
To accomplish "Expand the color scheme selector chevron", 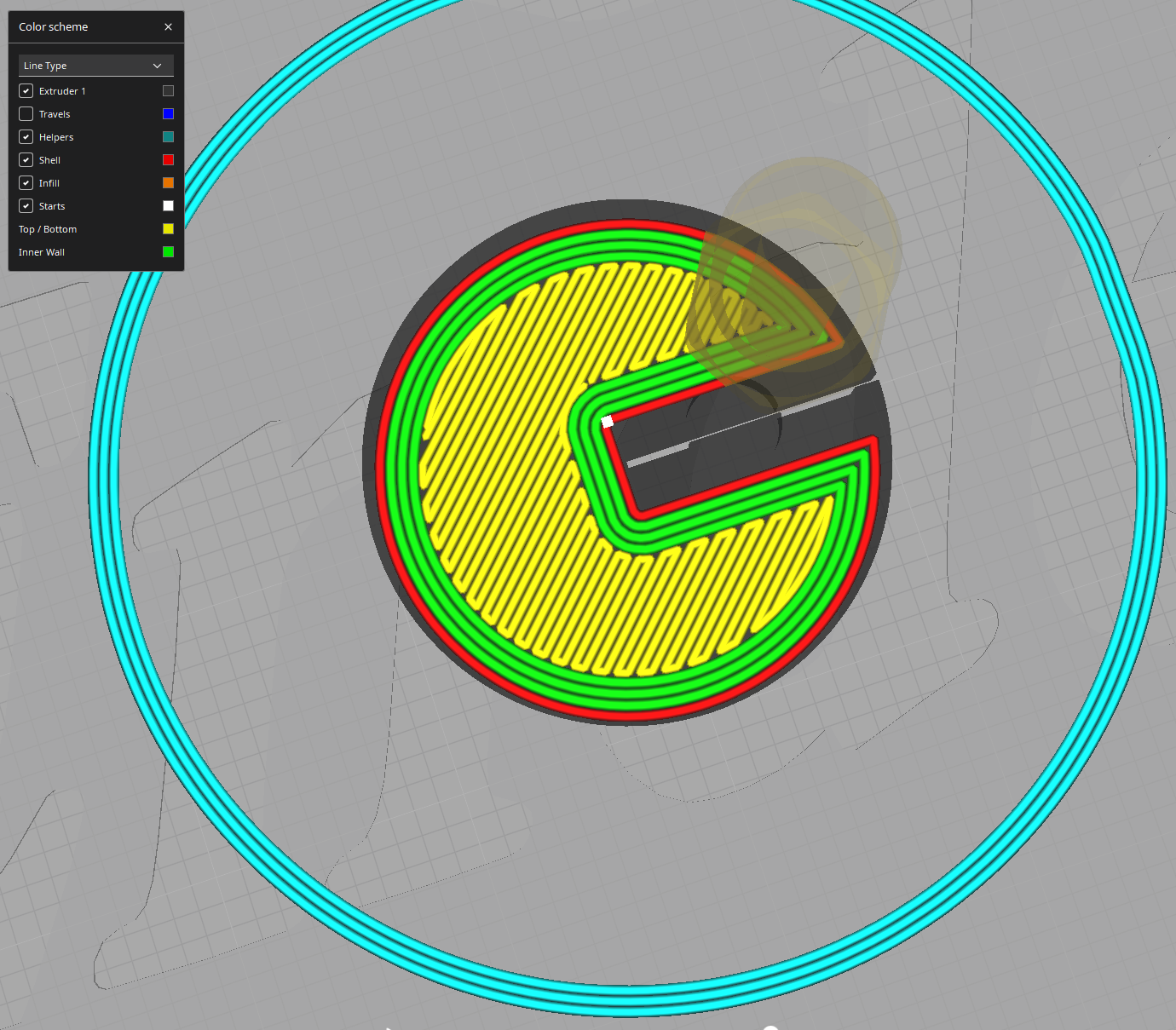I will (158, 66).
